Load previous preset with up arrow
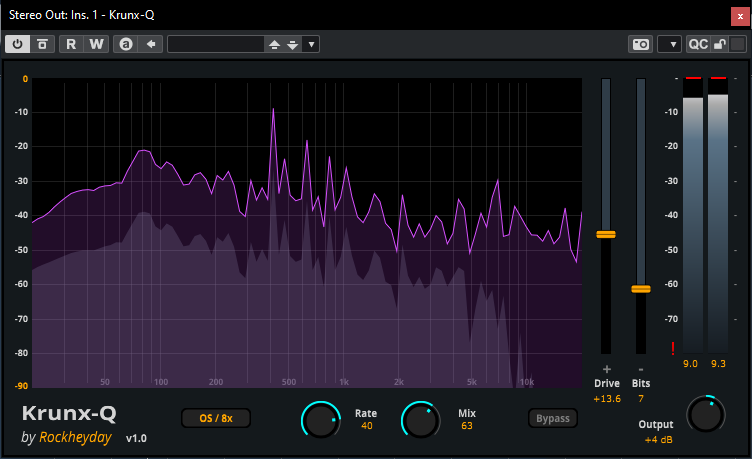Screen dimensions: 752x459 pos(274,45)
